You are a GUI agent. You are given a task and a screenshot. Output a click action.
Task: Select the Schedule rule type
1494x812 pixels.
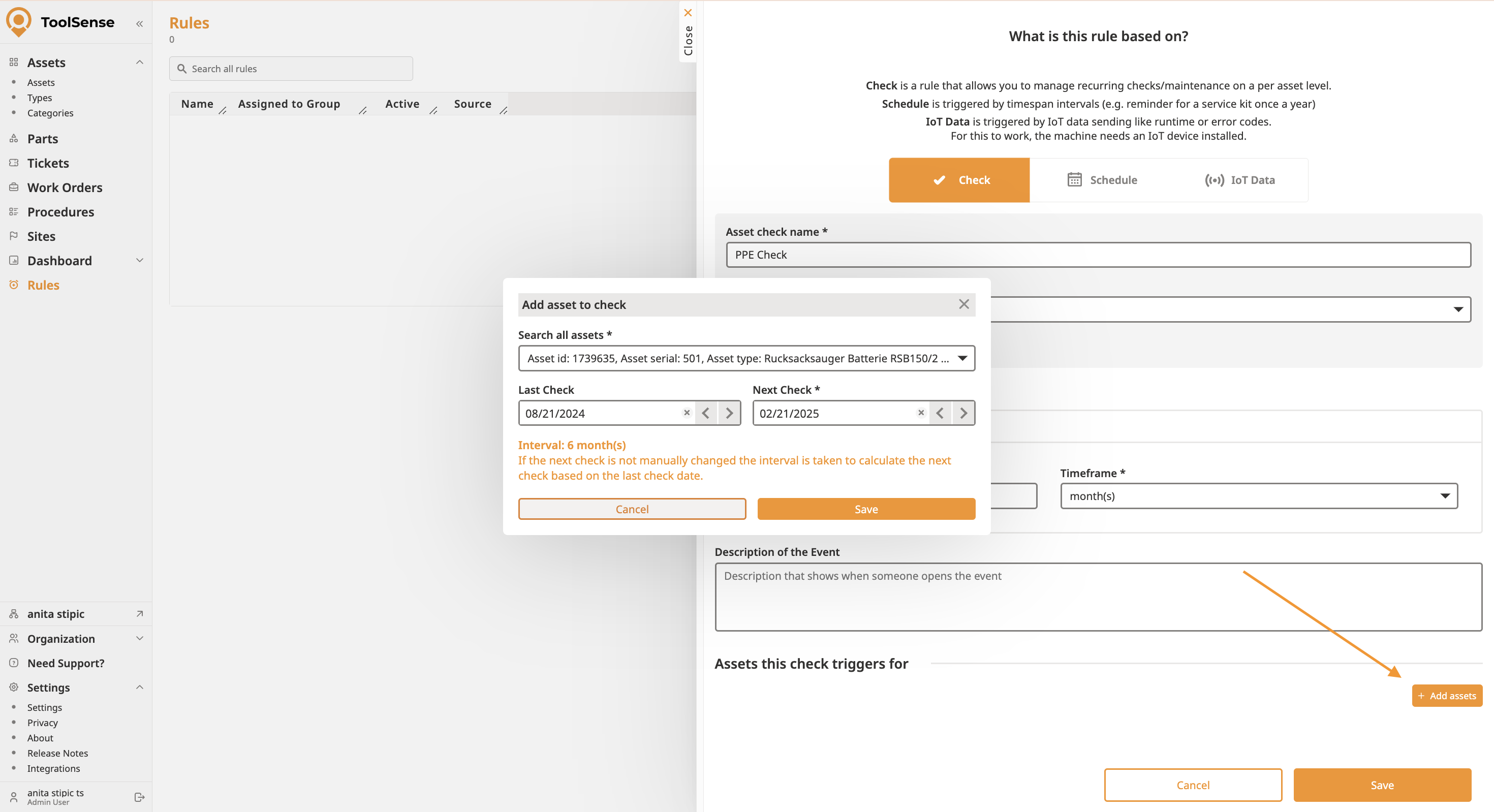point(1101,180)
